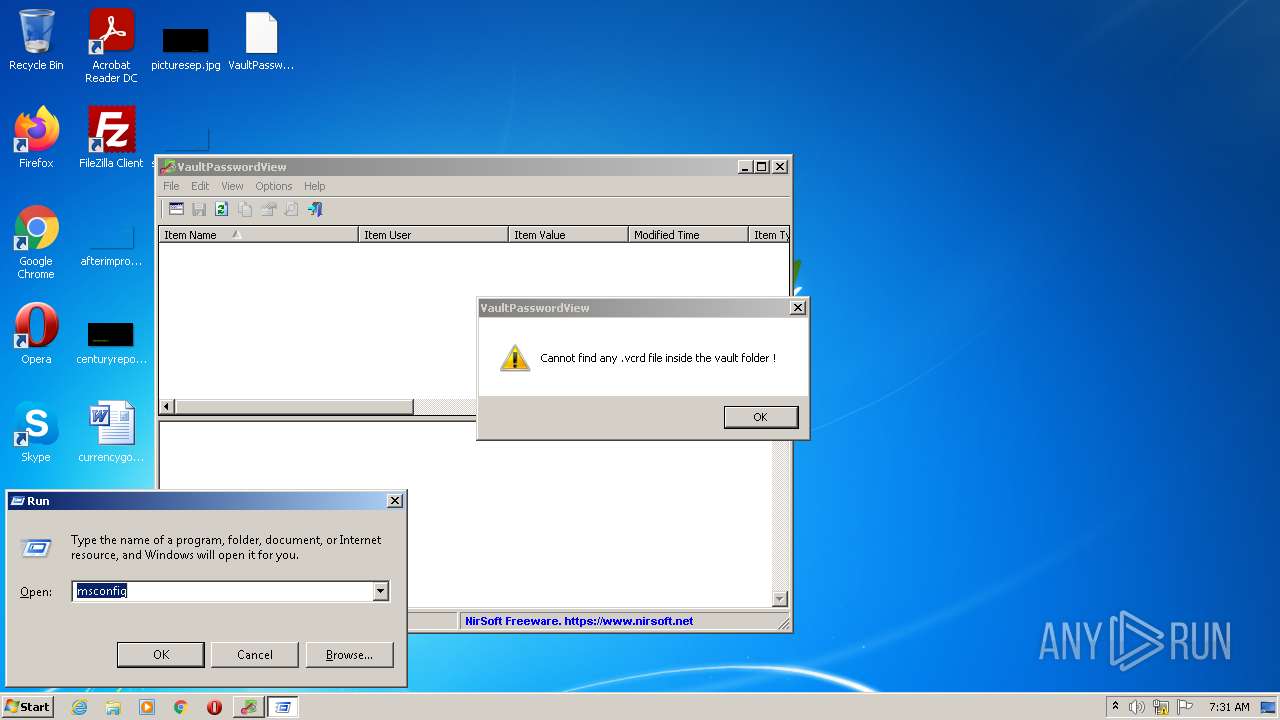Screen dimensions: 1280x720
Task: Select the currencygo... Word document icon
Action: coord(111,432)
